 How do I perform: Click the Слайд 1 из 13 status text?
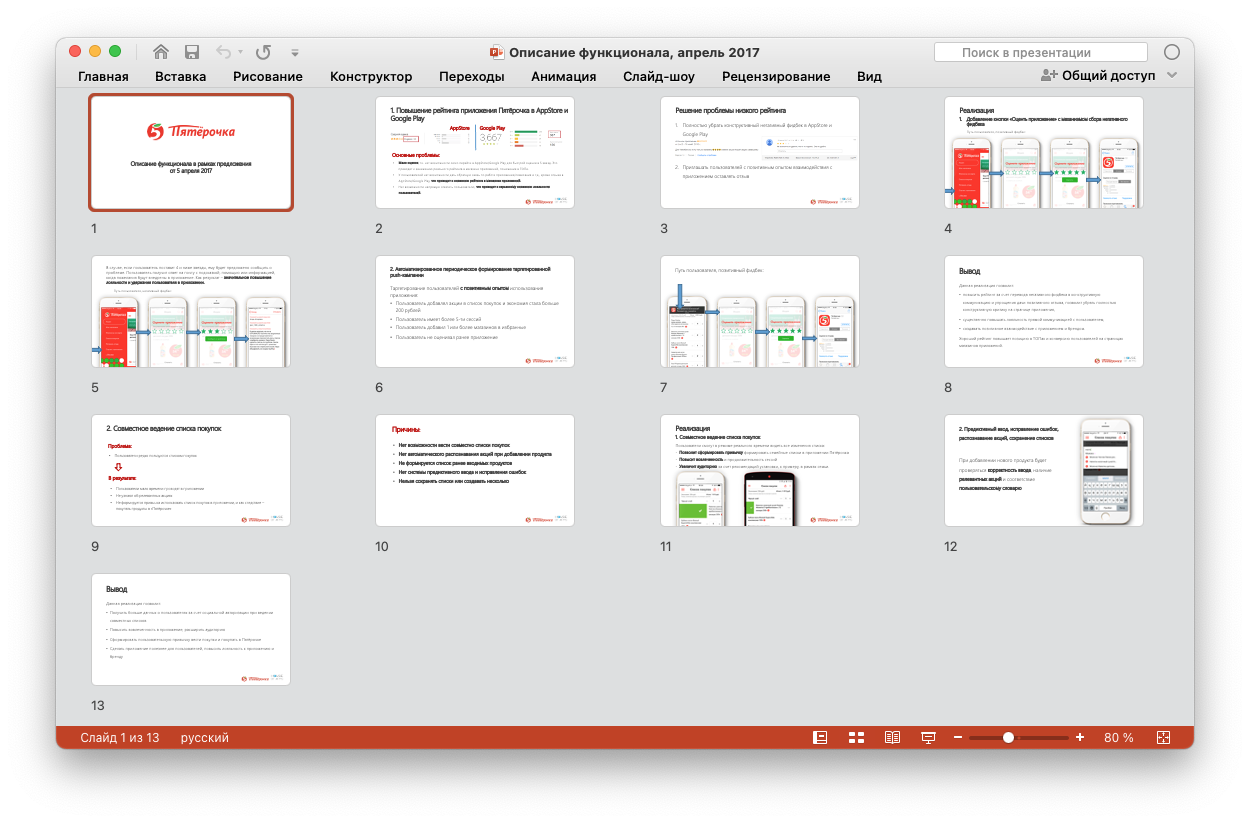(120, 738)
